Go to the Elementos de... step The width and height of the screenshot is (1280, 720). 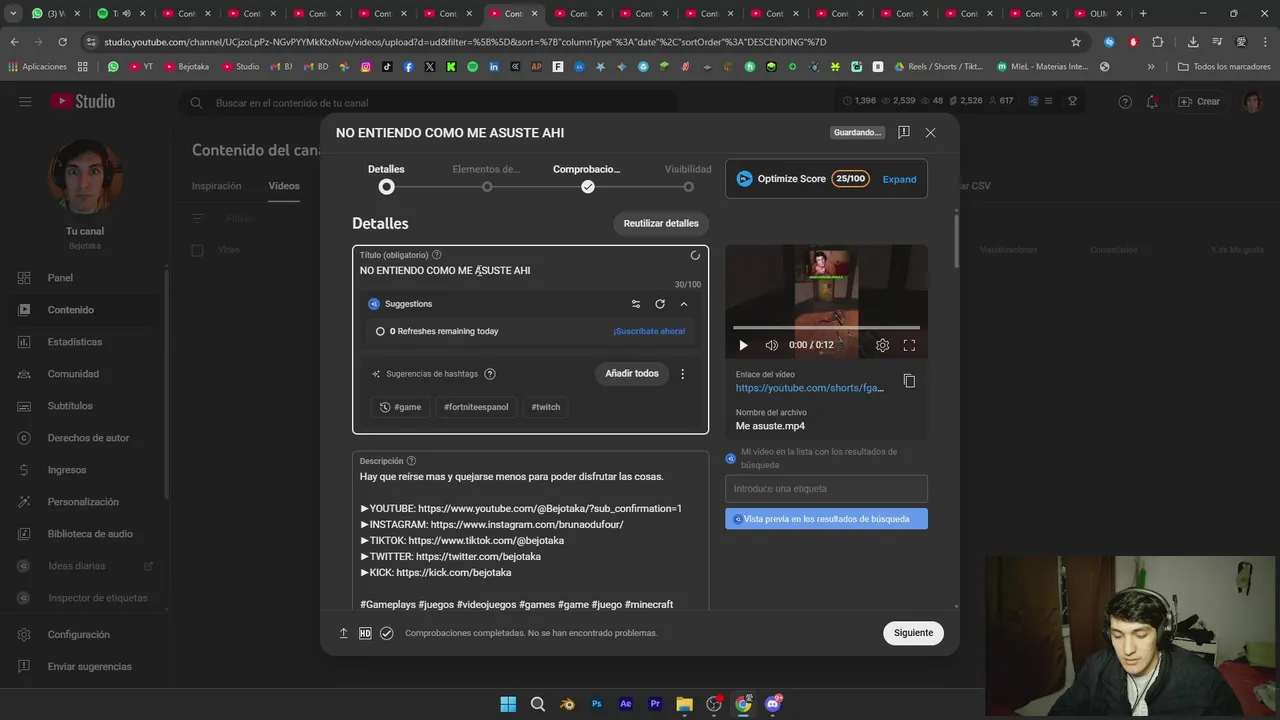[486, 180]
